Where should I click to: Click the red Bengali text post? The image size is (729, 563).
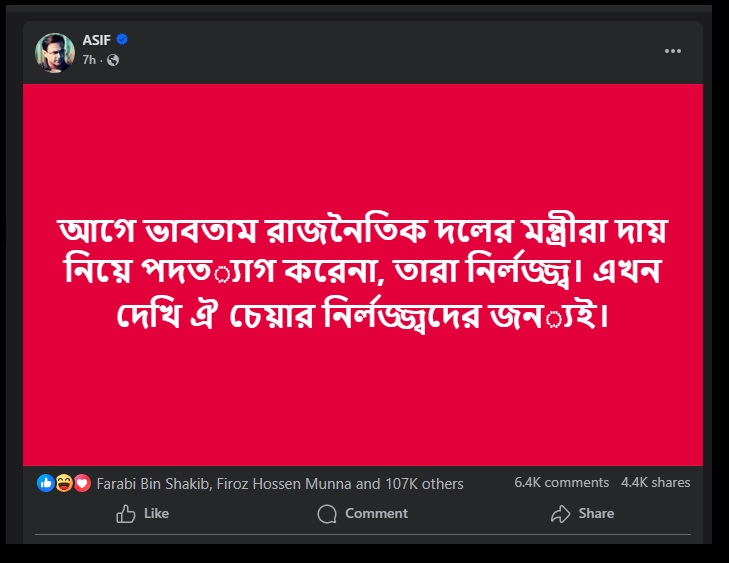click(x=363, y=275)
